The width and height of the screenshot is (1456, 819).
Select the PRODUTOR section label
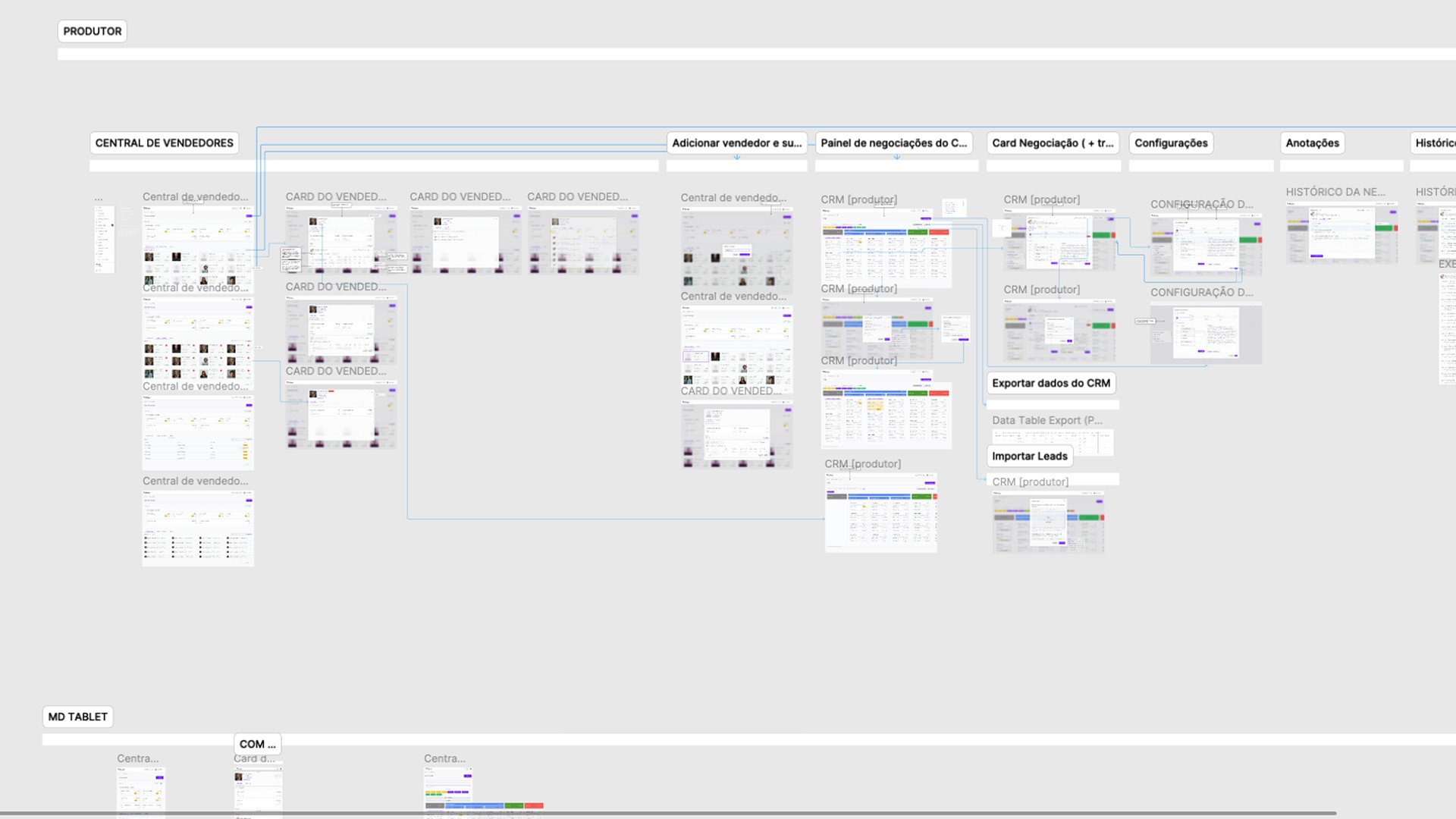[92, 31]
